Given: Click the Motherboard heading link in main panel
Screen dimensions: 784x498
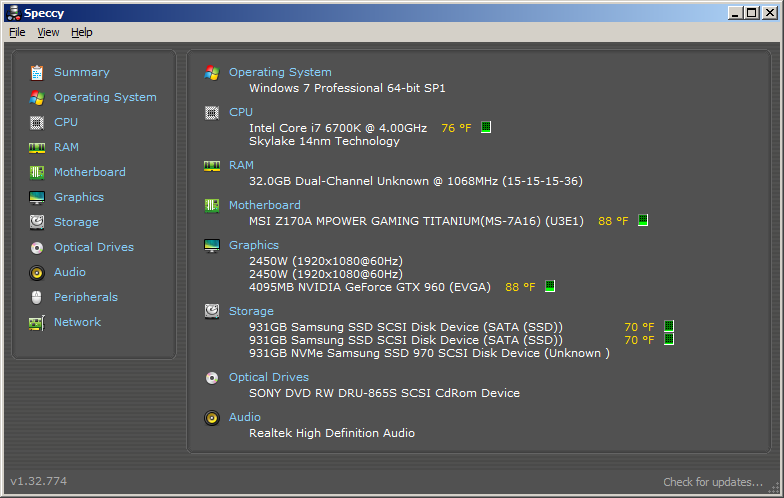Looking at the screenshot, I should pos(265,205).
